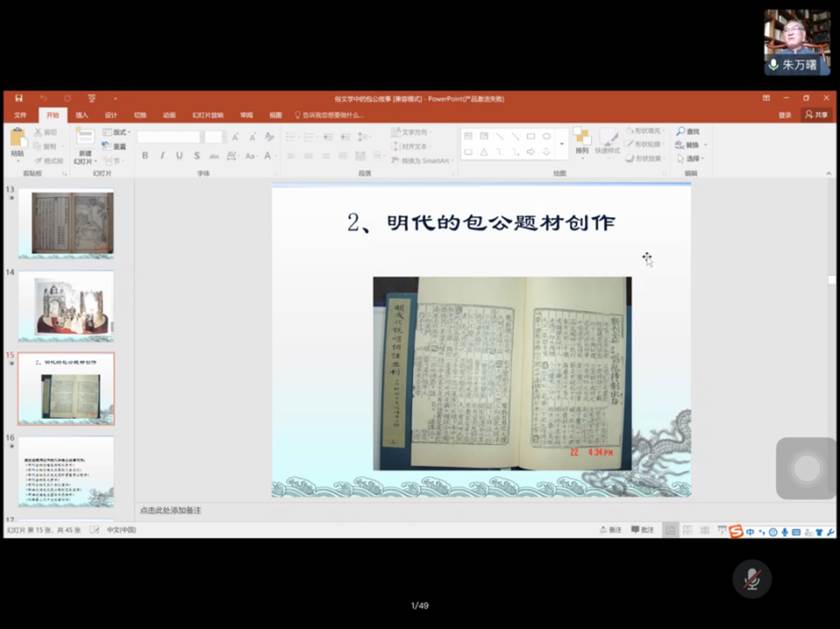Open the font name combo box

pyautogui.click(x=168, y=137)
